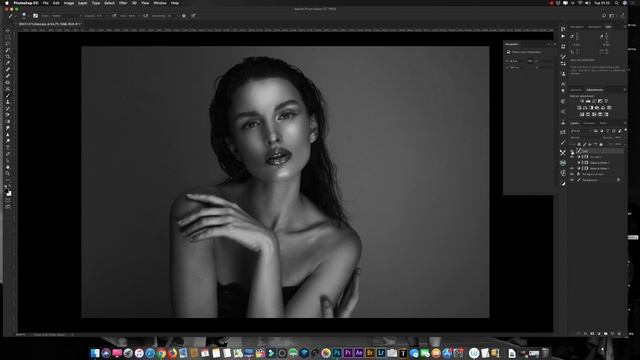Toggle layer filtering switch on or off
This screenshot has height=360, width=640.
[625, 131]
